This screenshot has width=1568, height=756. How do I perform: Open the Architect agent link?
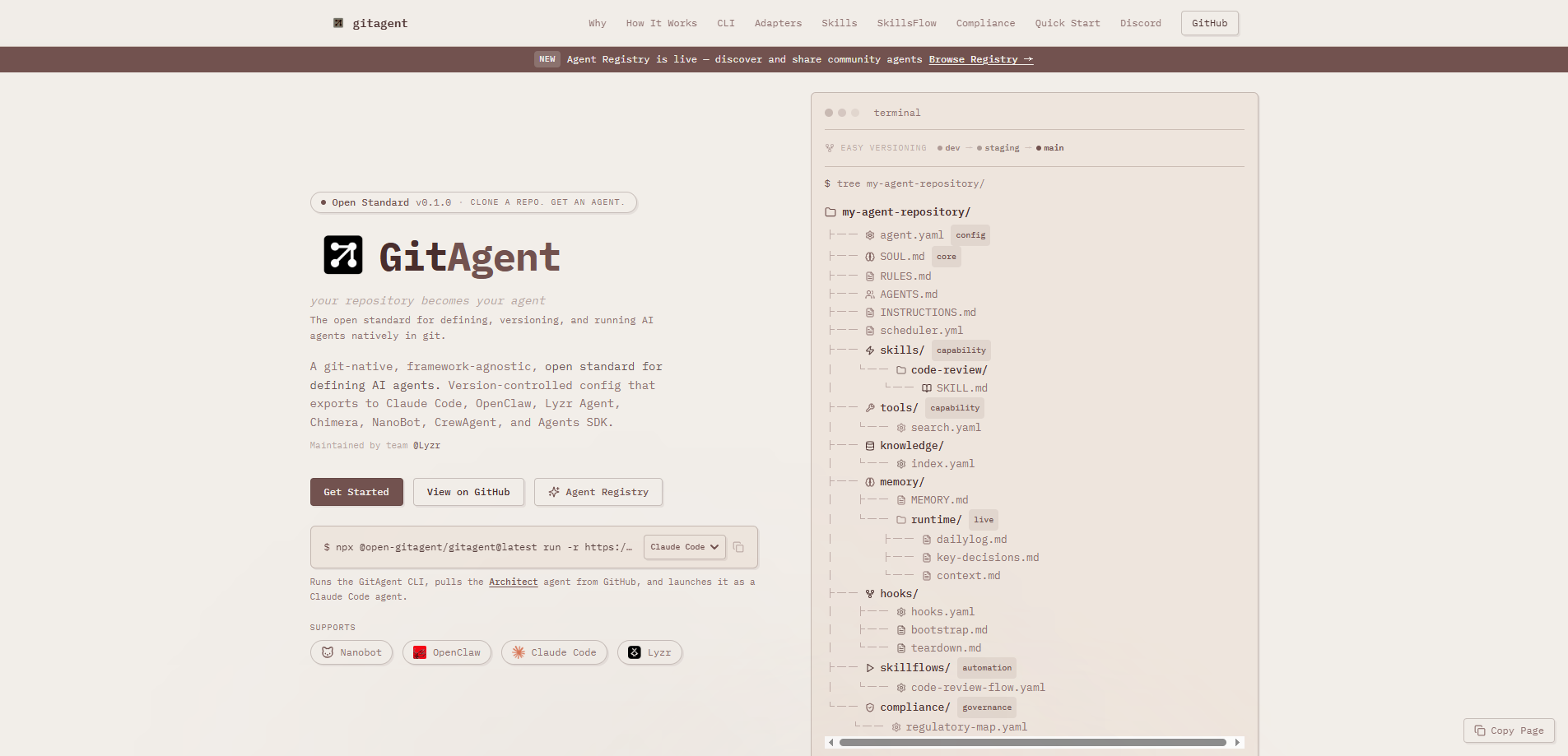513,582
